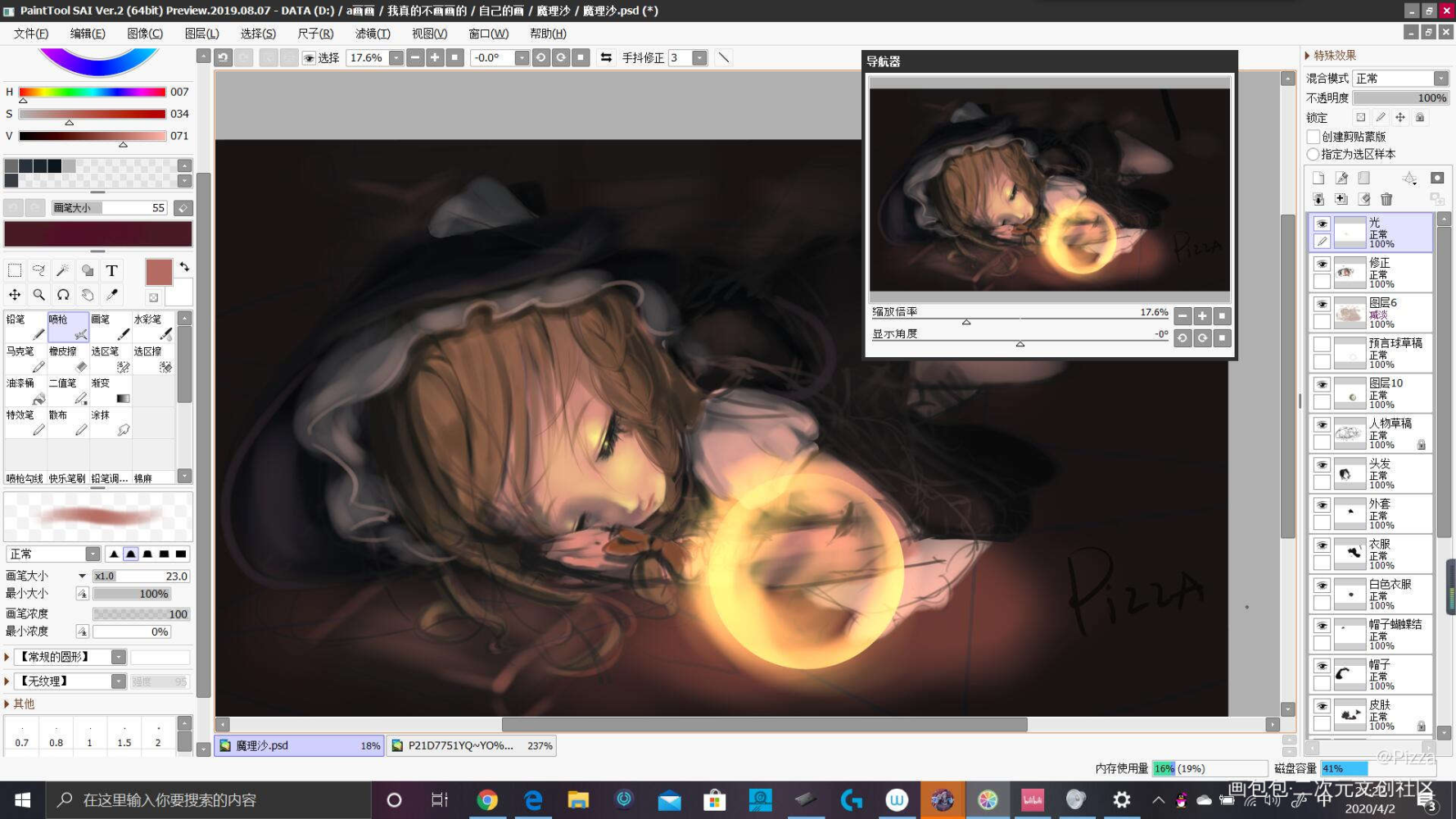
Task: Open Google Chrome from the taskbar
Action: 487,800
